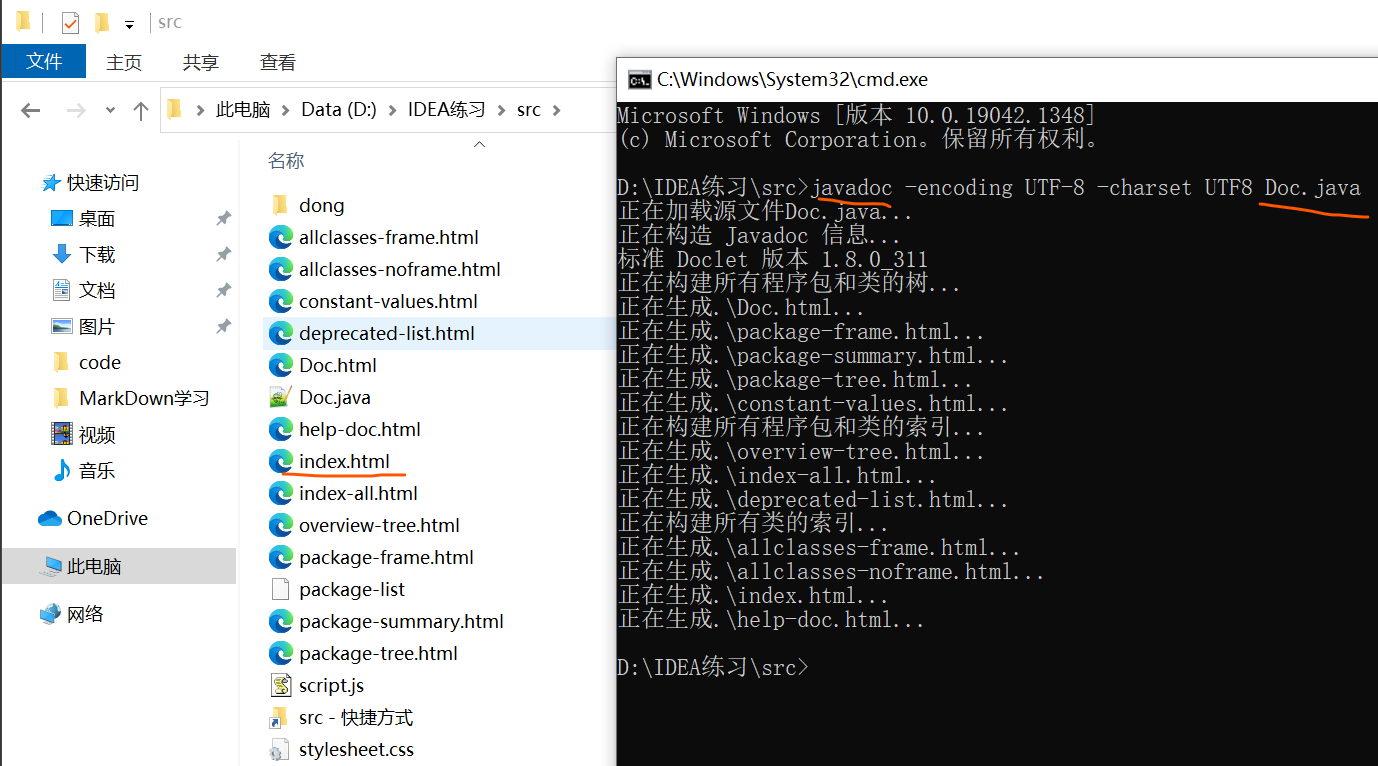Click IDEA练习 in the address path

coord(446,110)
